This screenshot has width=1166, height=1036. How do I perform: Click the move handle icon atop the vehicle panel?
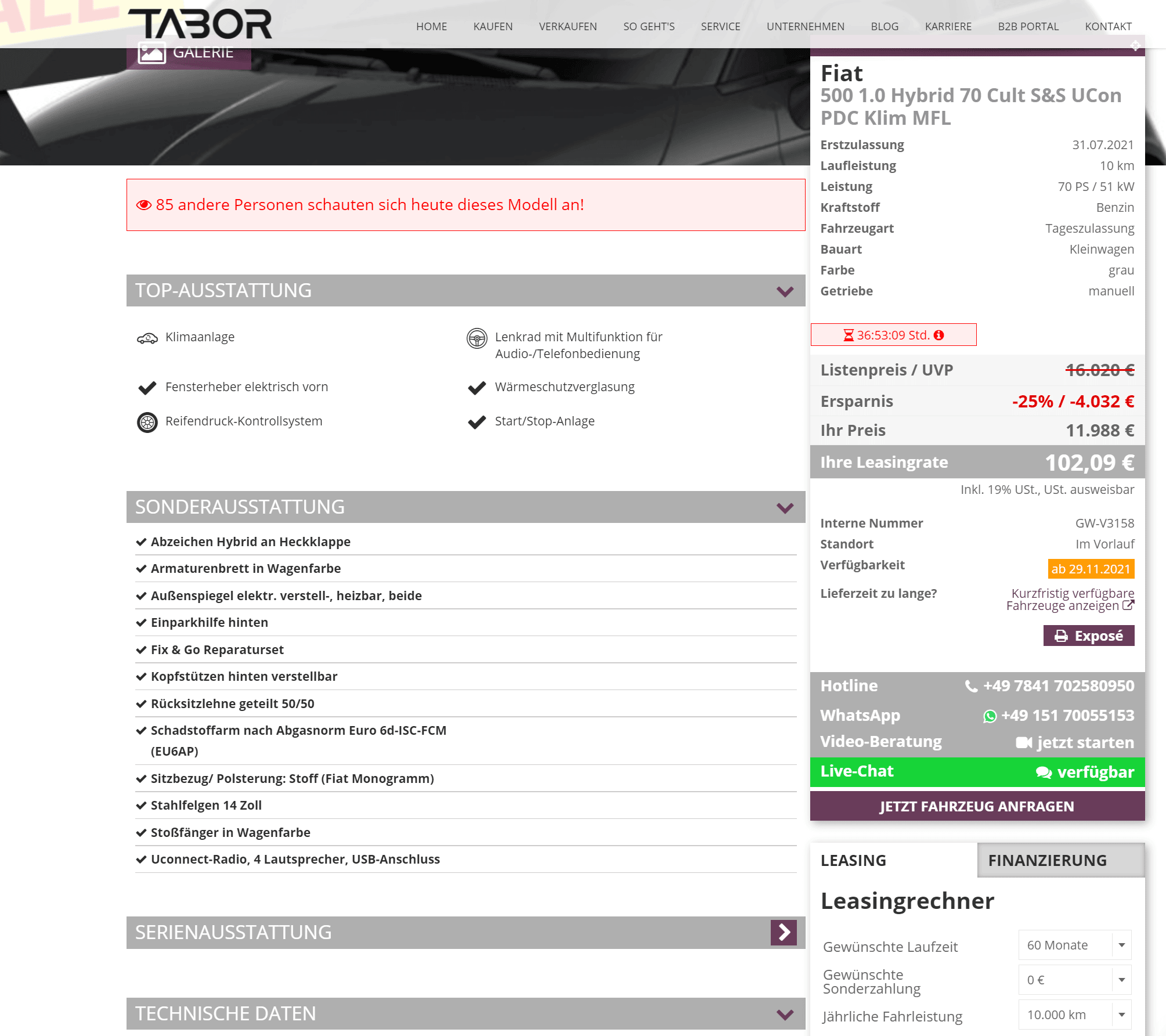click(1135, 45)
